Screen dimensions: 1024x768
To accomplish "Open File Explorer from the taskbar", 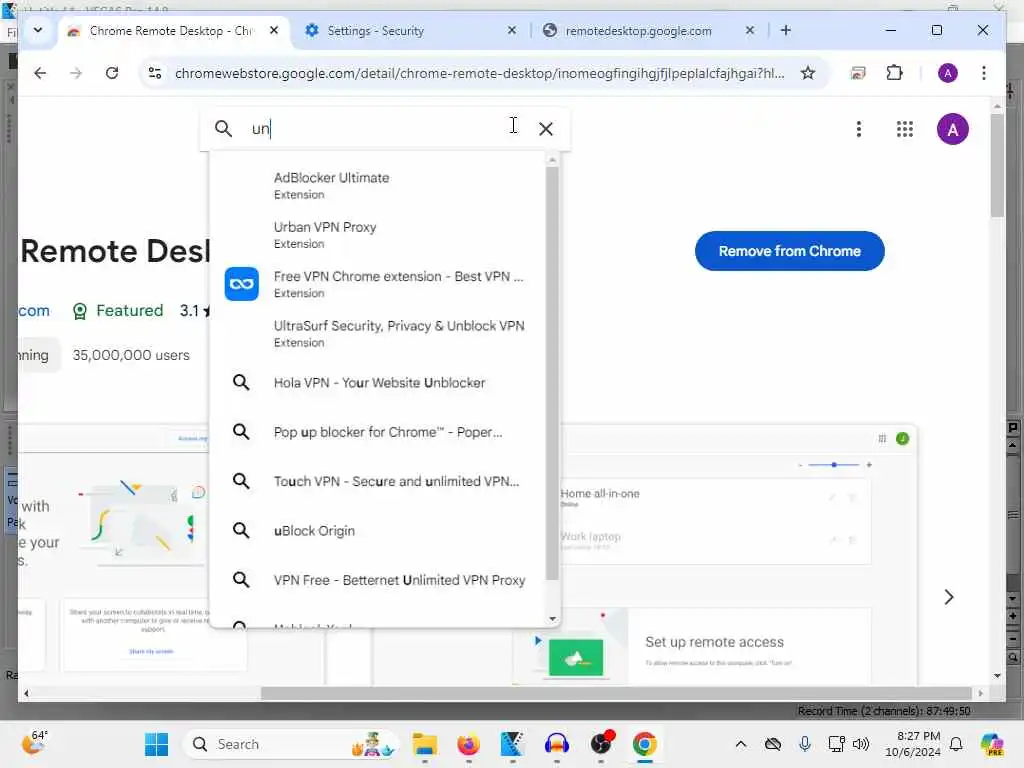I will click(x=424, y=744).
